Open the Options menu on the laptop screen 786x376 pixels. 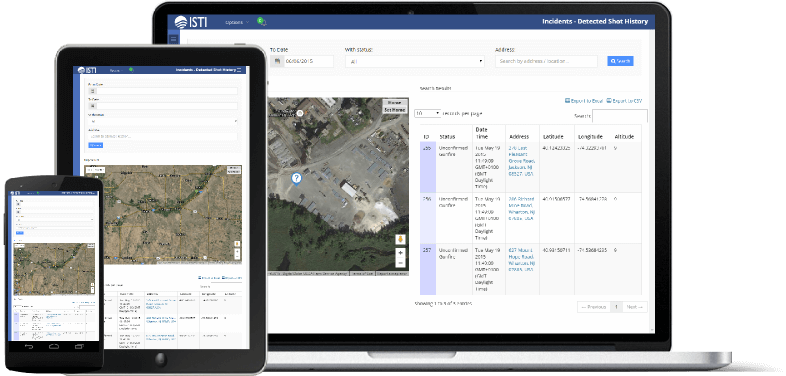click(x=237, y=22)
